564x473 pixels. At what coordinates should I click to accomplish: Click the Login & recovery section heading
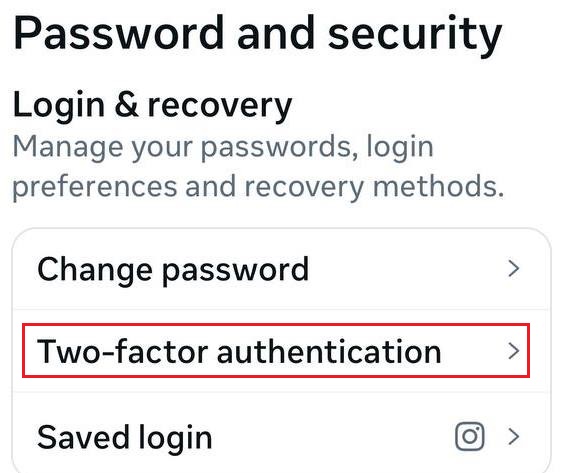152,106
